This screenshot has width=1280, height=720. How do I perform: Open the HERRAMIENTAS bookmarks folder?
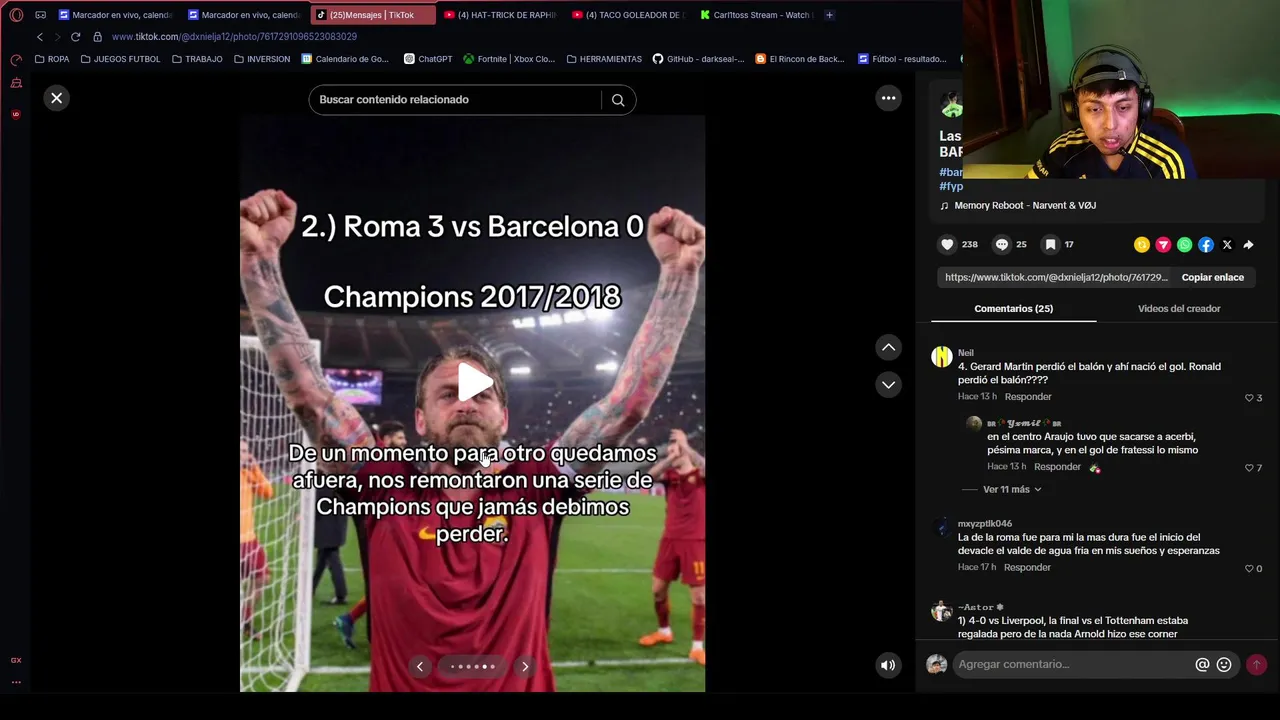click(604, 59)
